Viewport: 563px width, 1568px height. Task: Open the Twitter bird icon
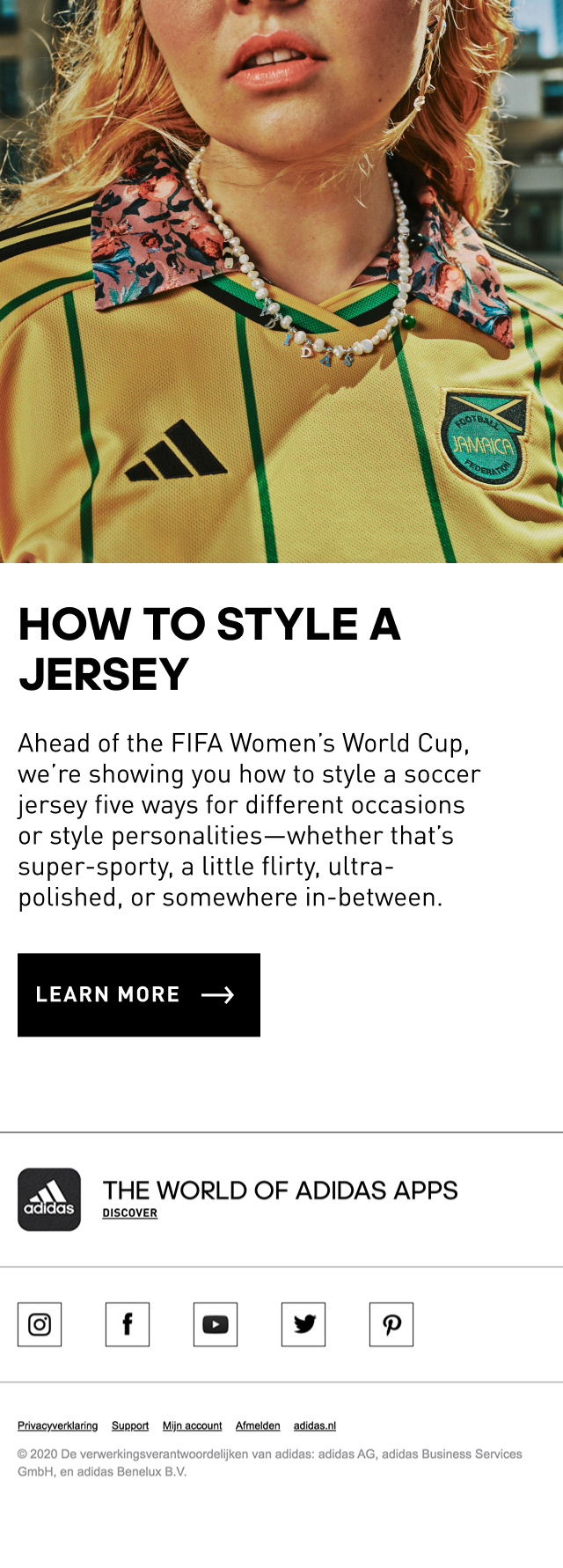(x=303, y=1324)
